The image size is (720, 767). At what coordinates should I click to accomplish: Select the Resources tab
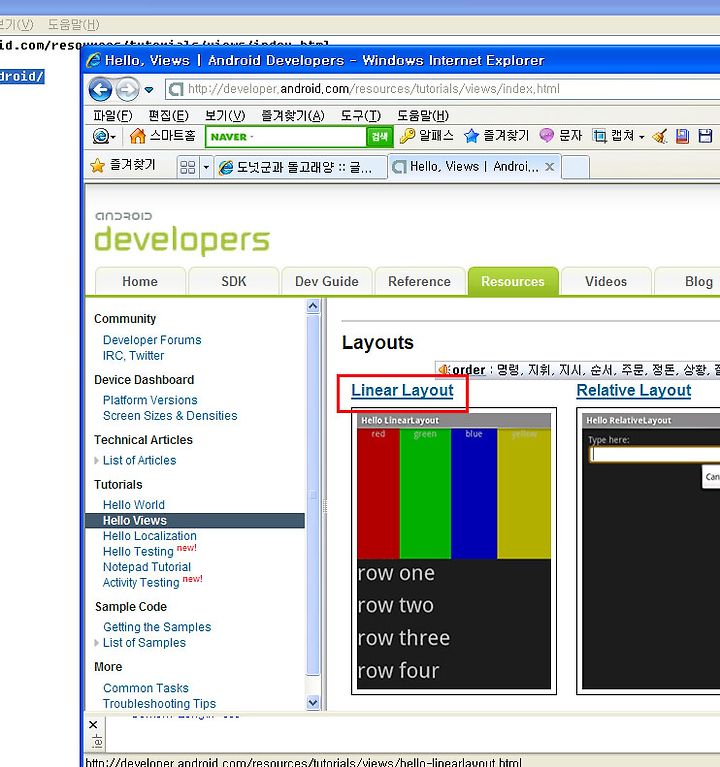[513, 281]
